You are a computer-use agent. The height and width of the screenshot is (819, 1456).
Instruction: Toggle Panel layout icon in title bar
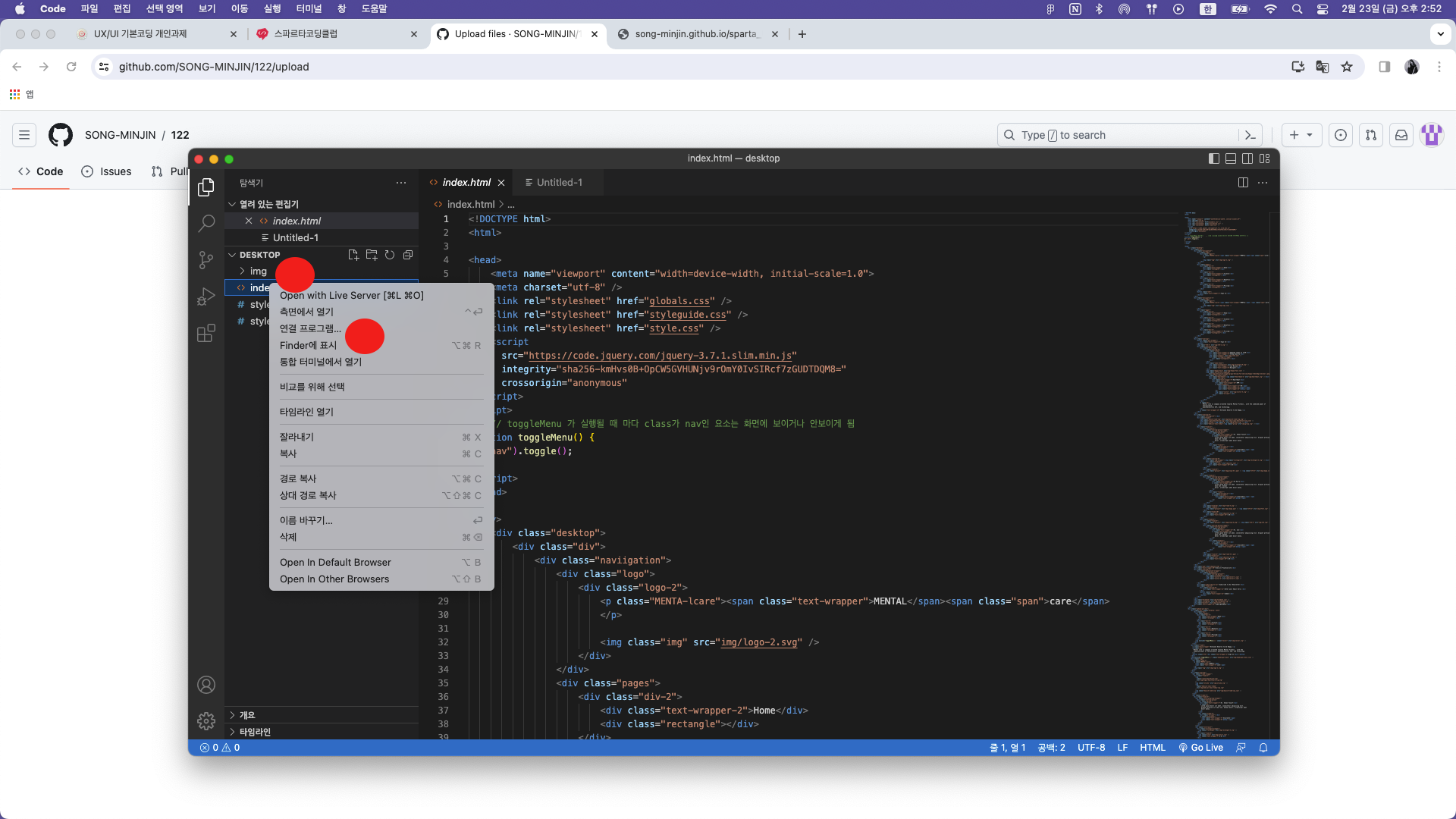[1231, 158]
